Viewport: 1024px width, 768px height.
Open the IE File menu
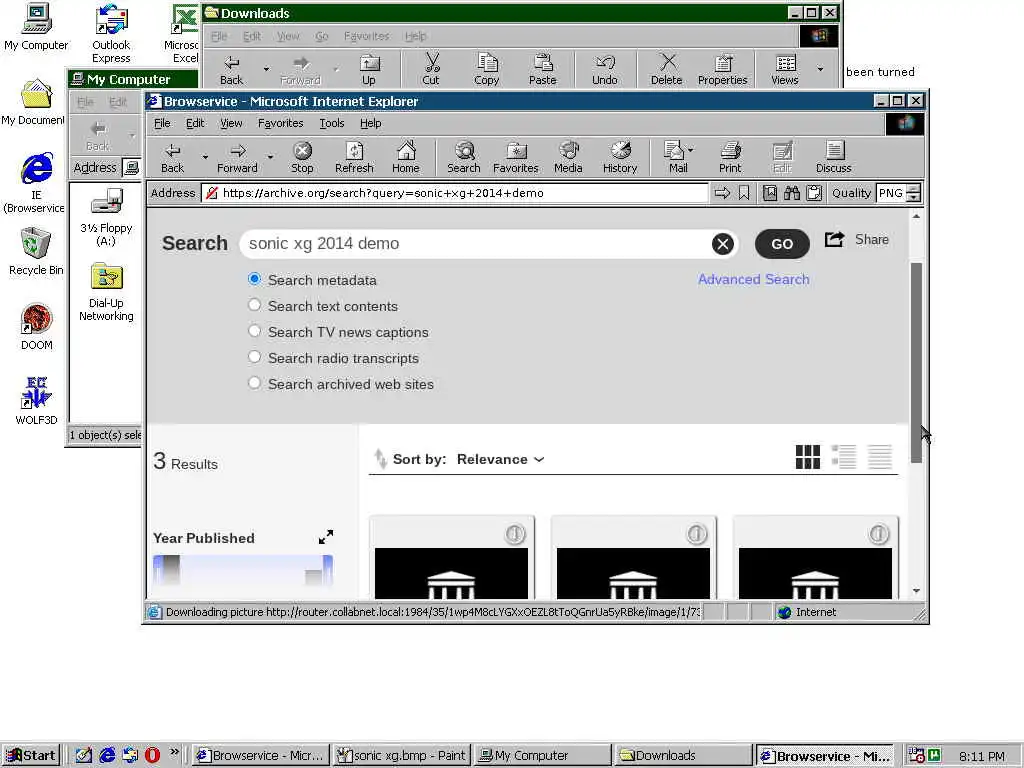(x=162, y=123)
